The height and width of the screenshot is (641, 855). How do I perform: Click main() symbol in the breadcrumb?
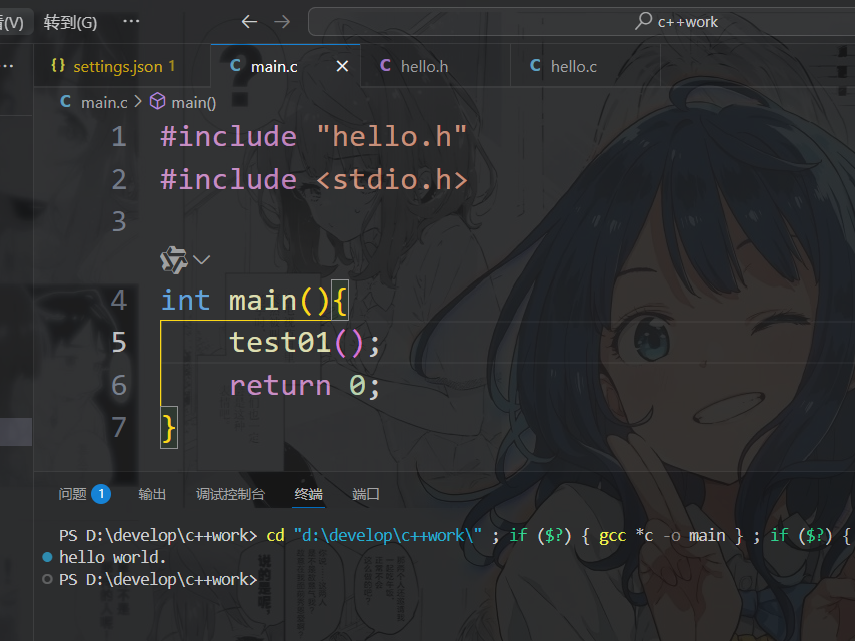click(x=194, y=102)
